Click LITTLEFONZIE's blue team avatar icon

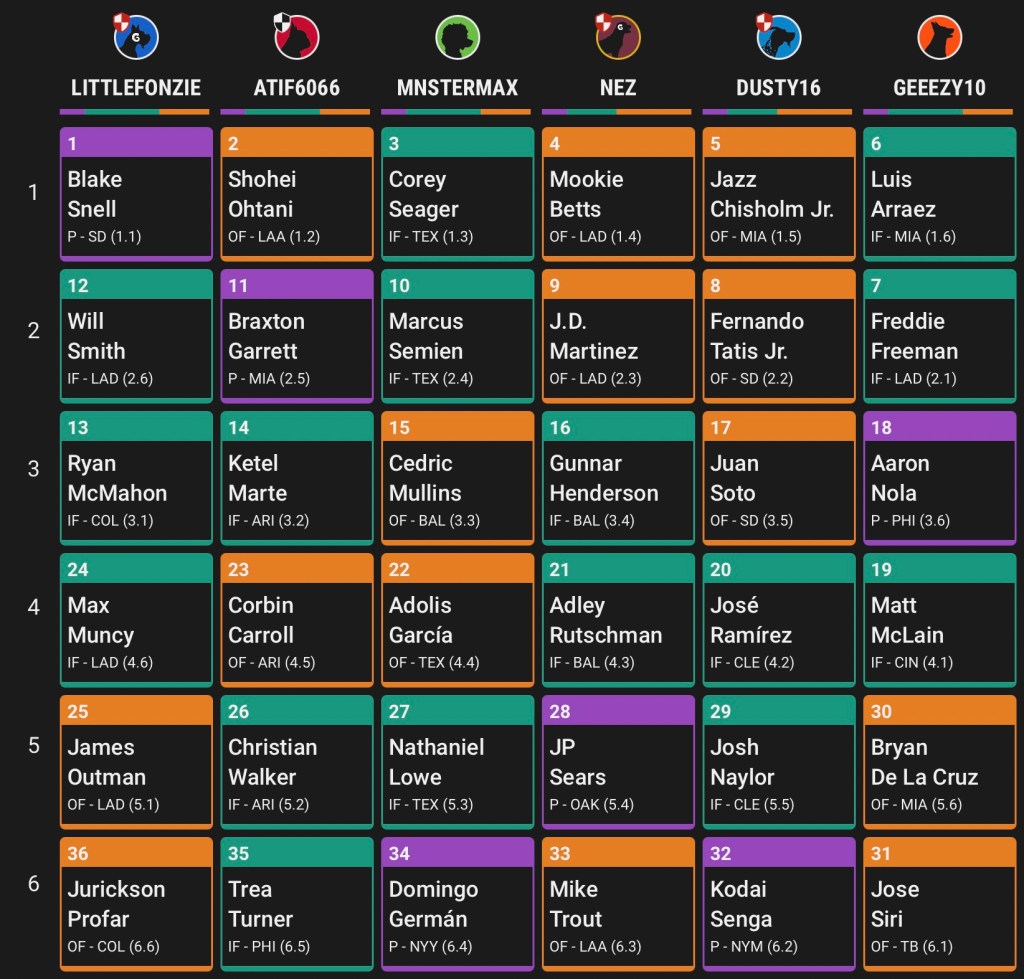coord(136,37)
